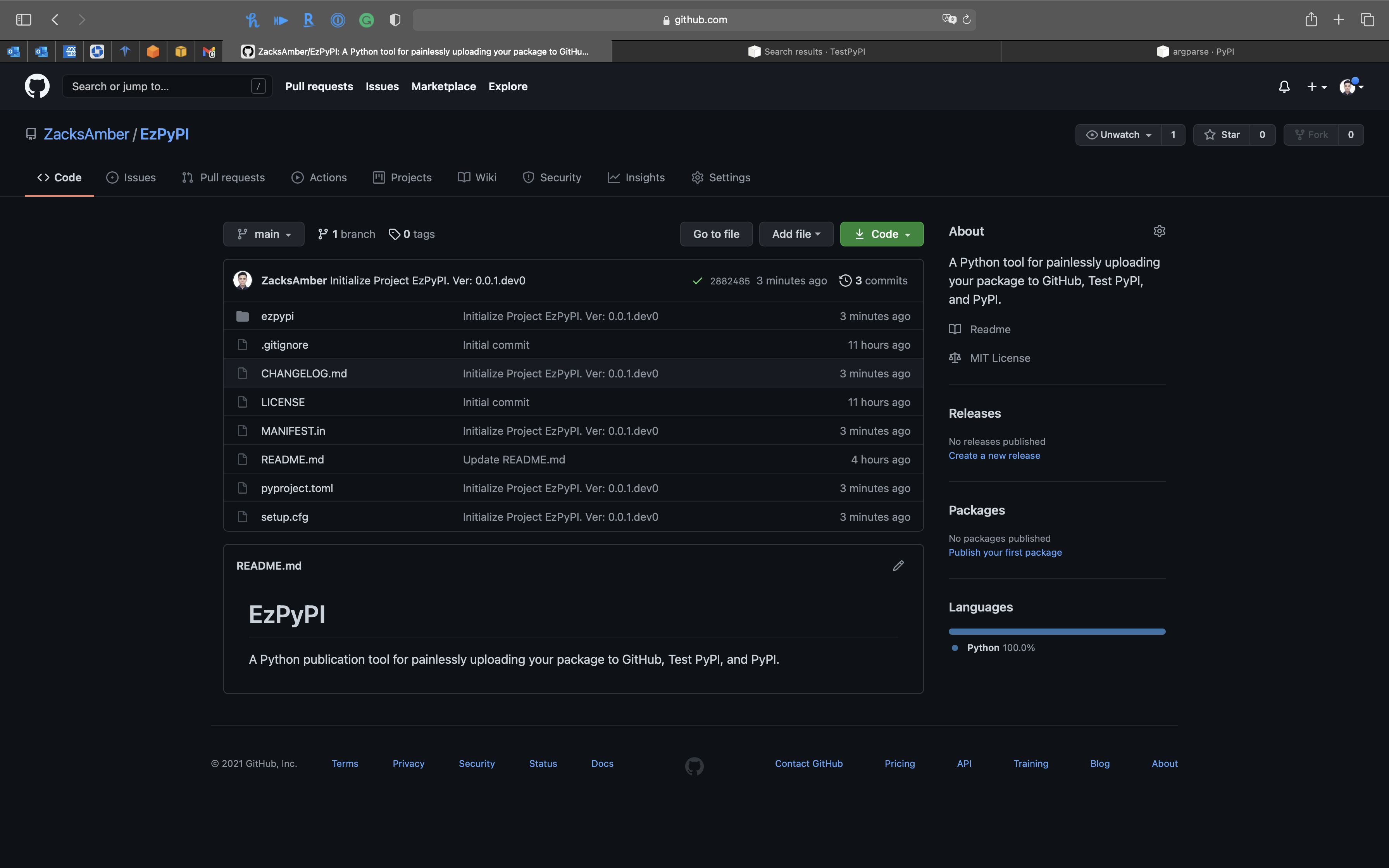Image resolution: width=1389 pixels, height=868 pixels.
Task: Click green commit status checkmark
Action: 697,281
